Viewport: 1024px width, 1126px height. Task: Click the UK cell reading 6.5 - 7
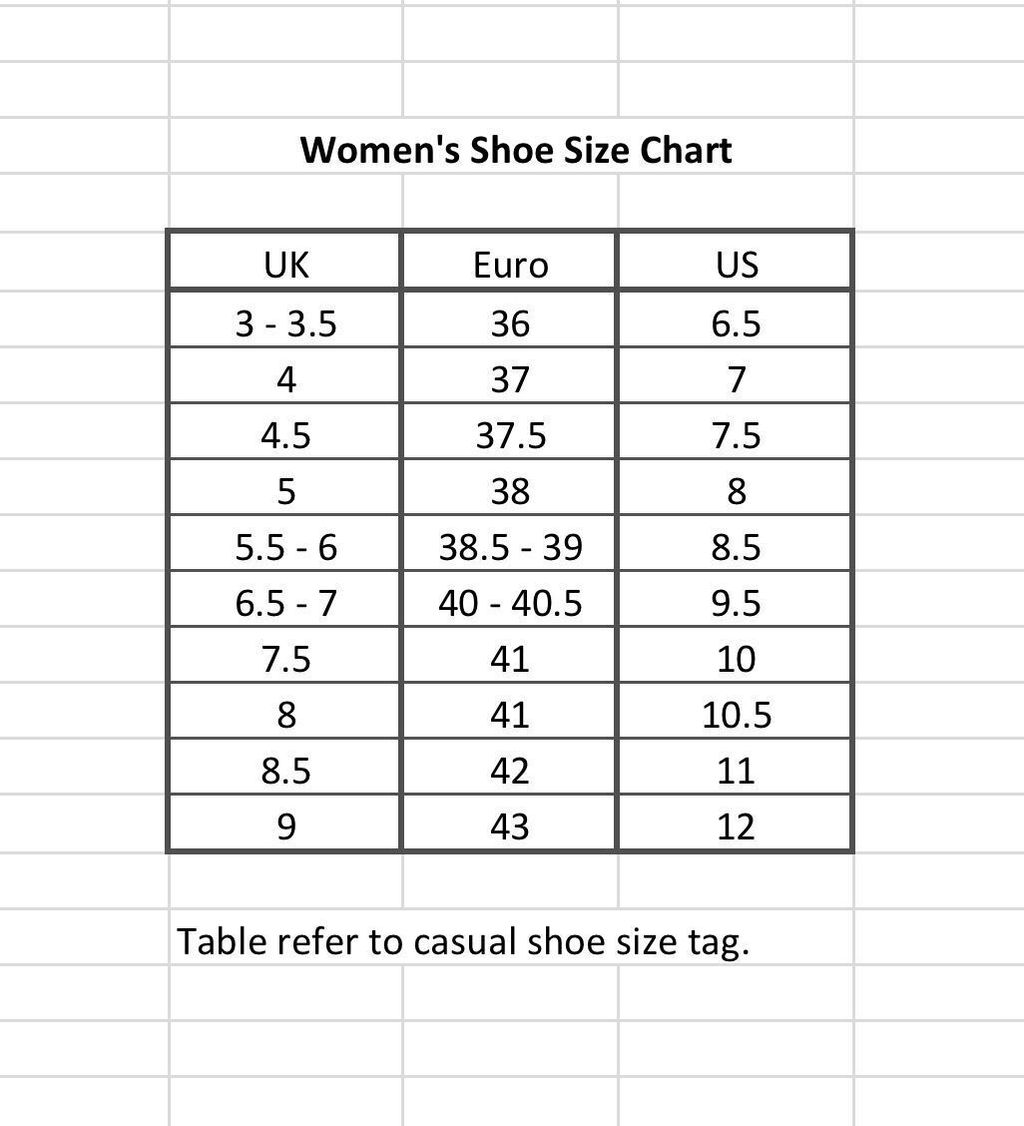click(x=286, y=603)
